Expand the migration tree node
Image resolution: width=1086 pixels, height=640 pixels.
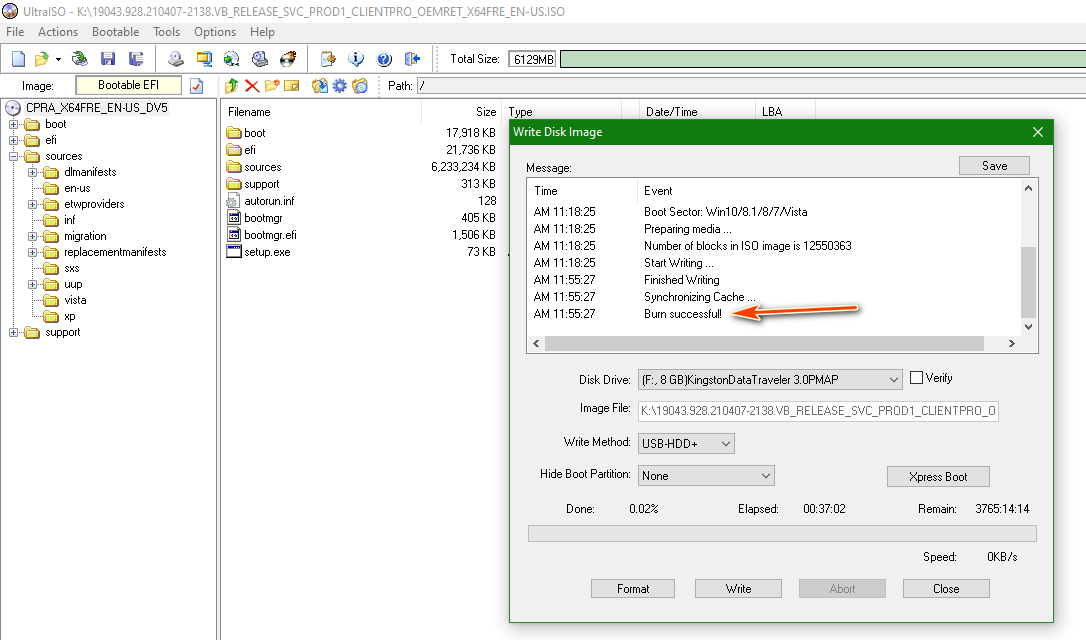click(33, 236)
